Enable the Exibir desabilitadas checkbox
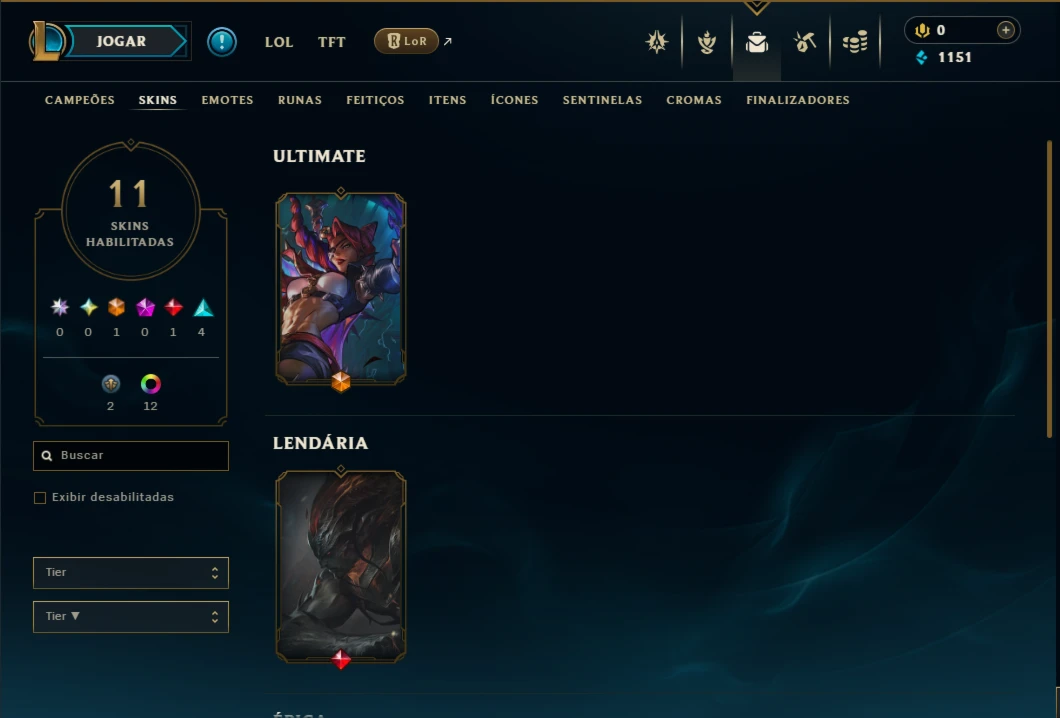 (x=40, y=498)
